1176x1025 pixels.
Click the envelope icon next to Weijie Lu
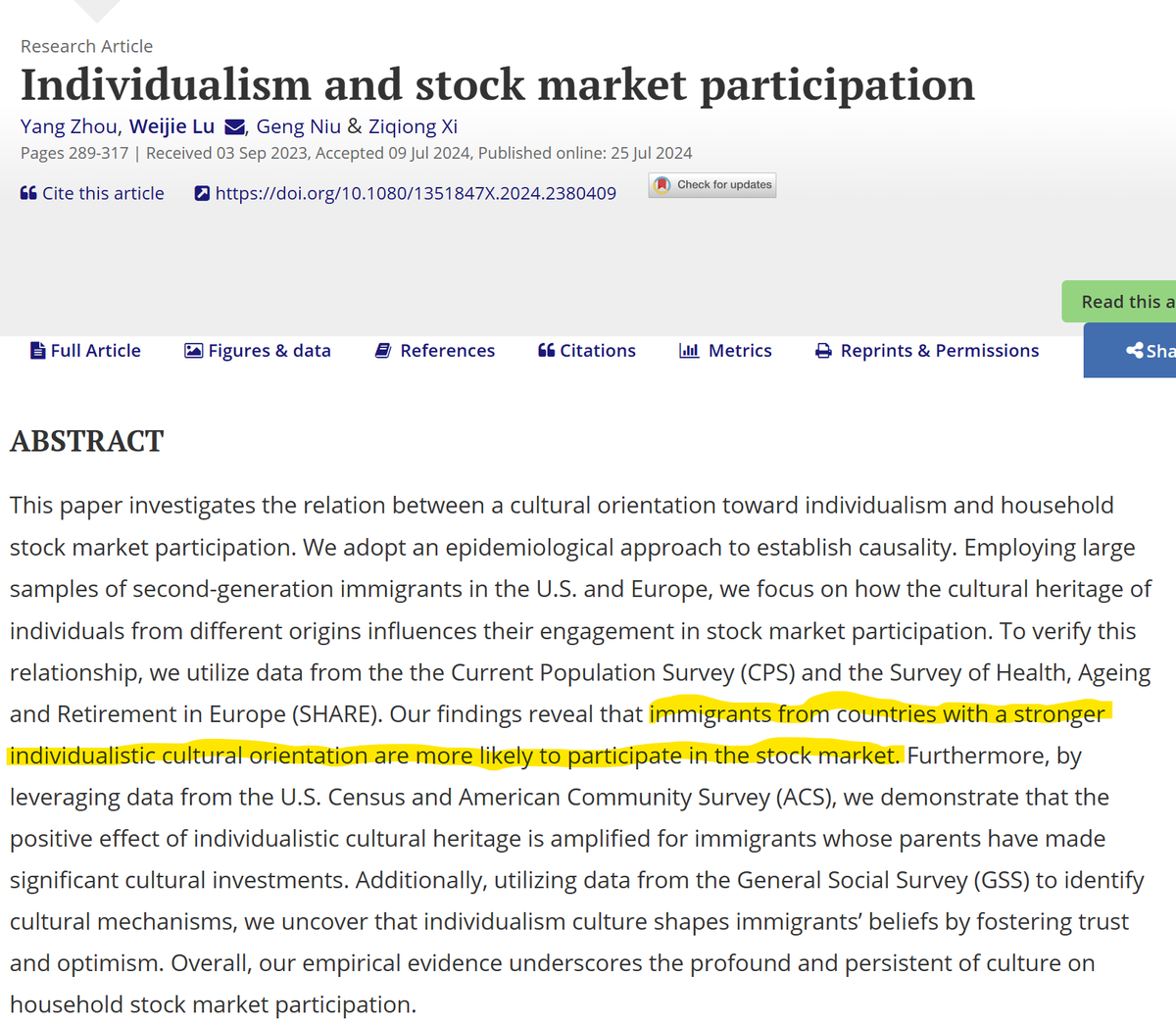(235, 127)
